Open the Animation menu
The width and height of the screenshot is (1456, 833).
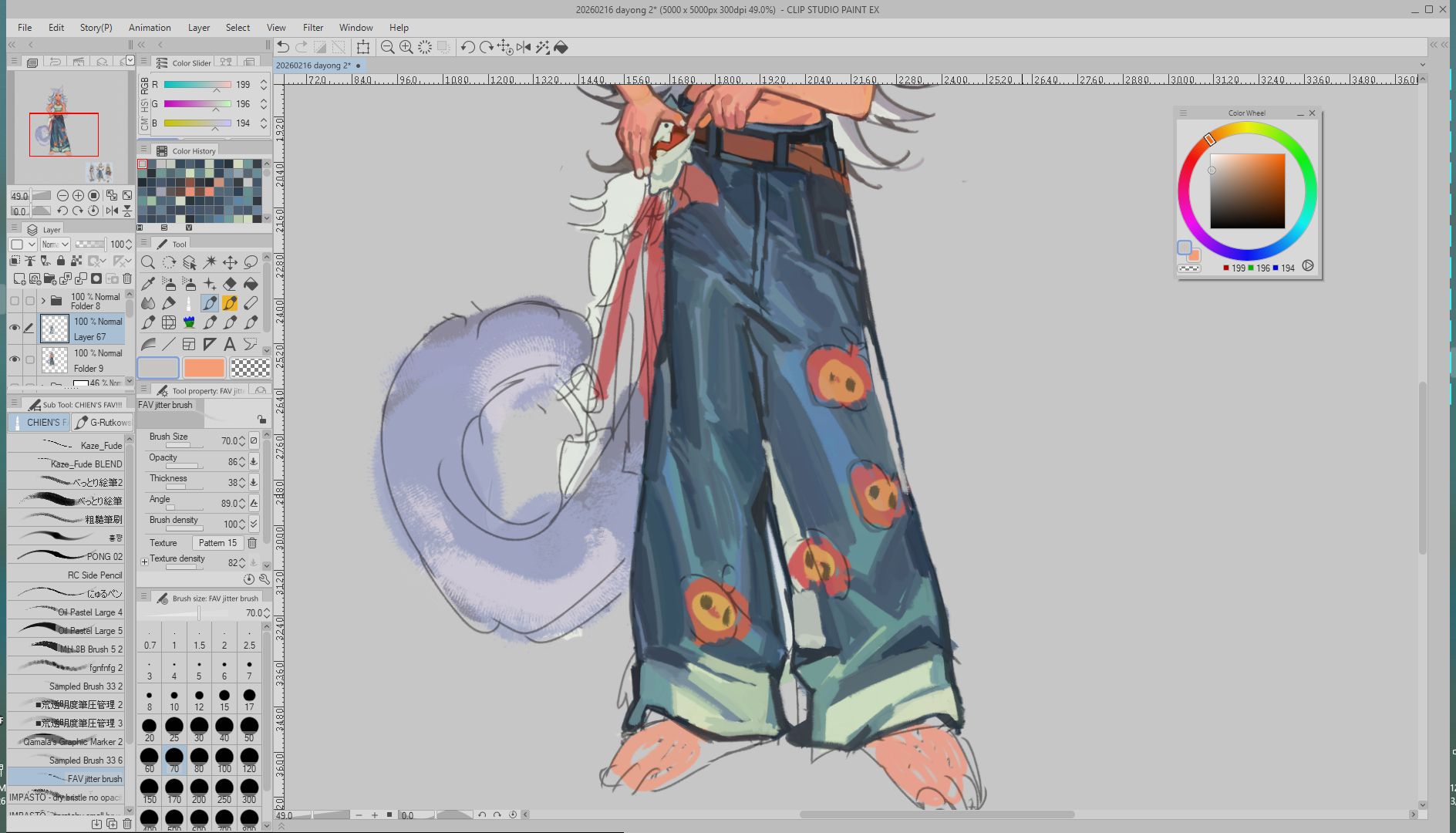(x=150, y=27)
